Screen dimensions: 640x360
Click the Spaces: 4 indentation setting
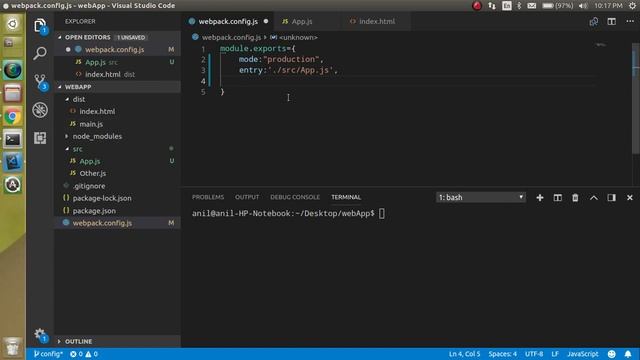(502, 354)
